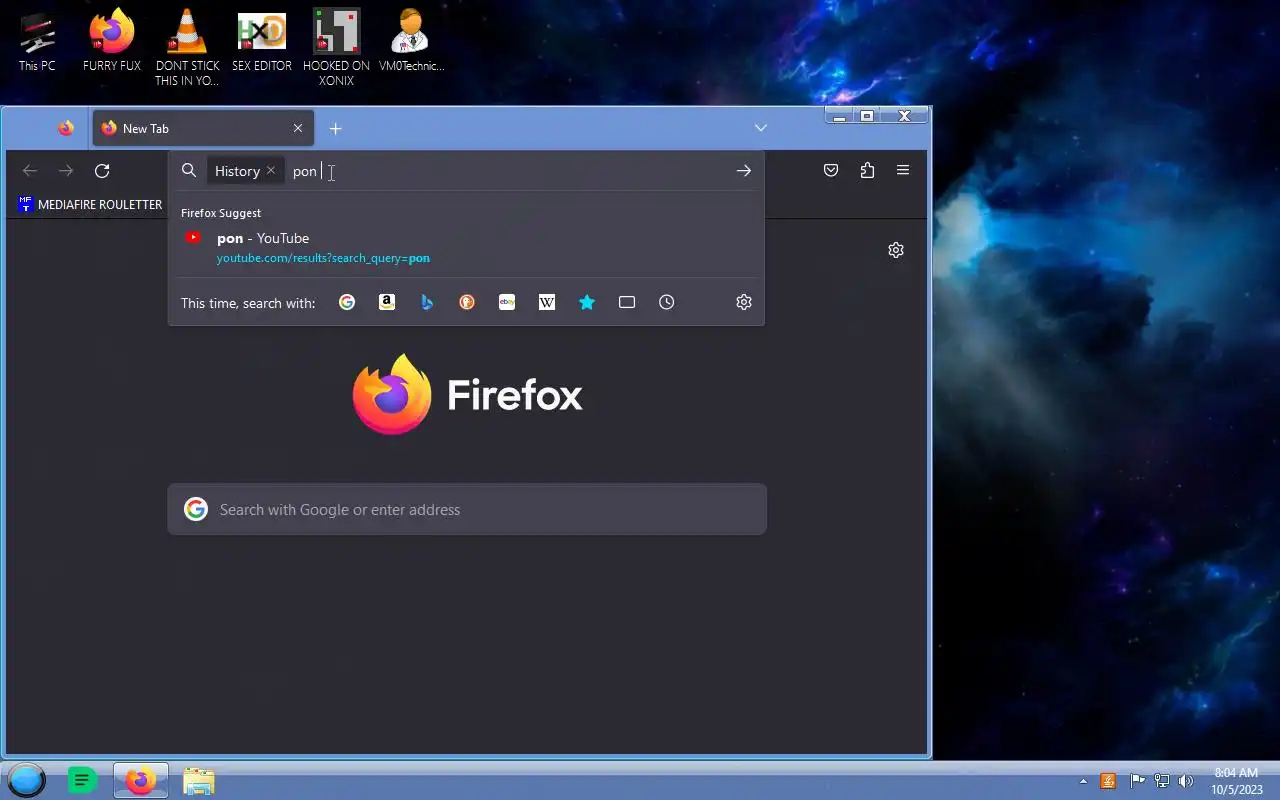1280x800 pixels.
Task: Search open tabs using tabs icon
Action: [x=627, y=302]
